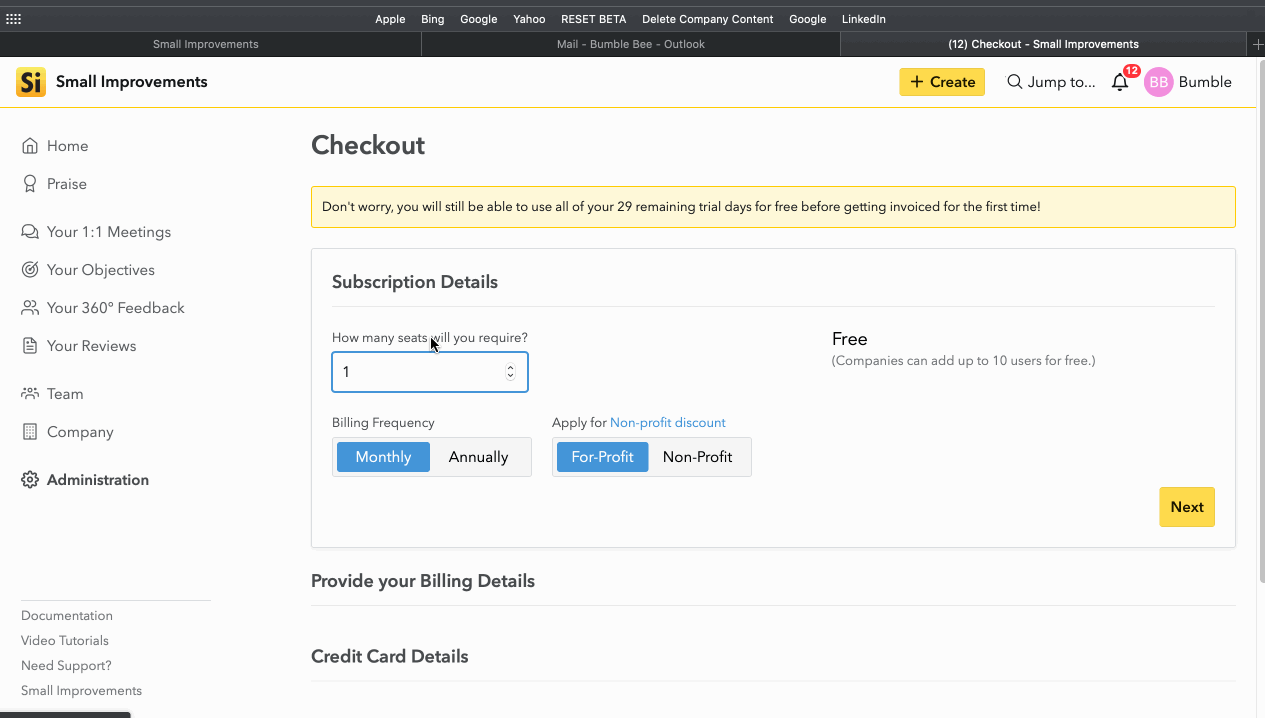The image size is (1265, 718).
Task: Click the Checkout page heading
Action: click(x=368, y=145)
